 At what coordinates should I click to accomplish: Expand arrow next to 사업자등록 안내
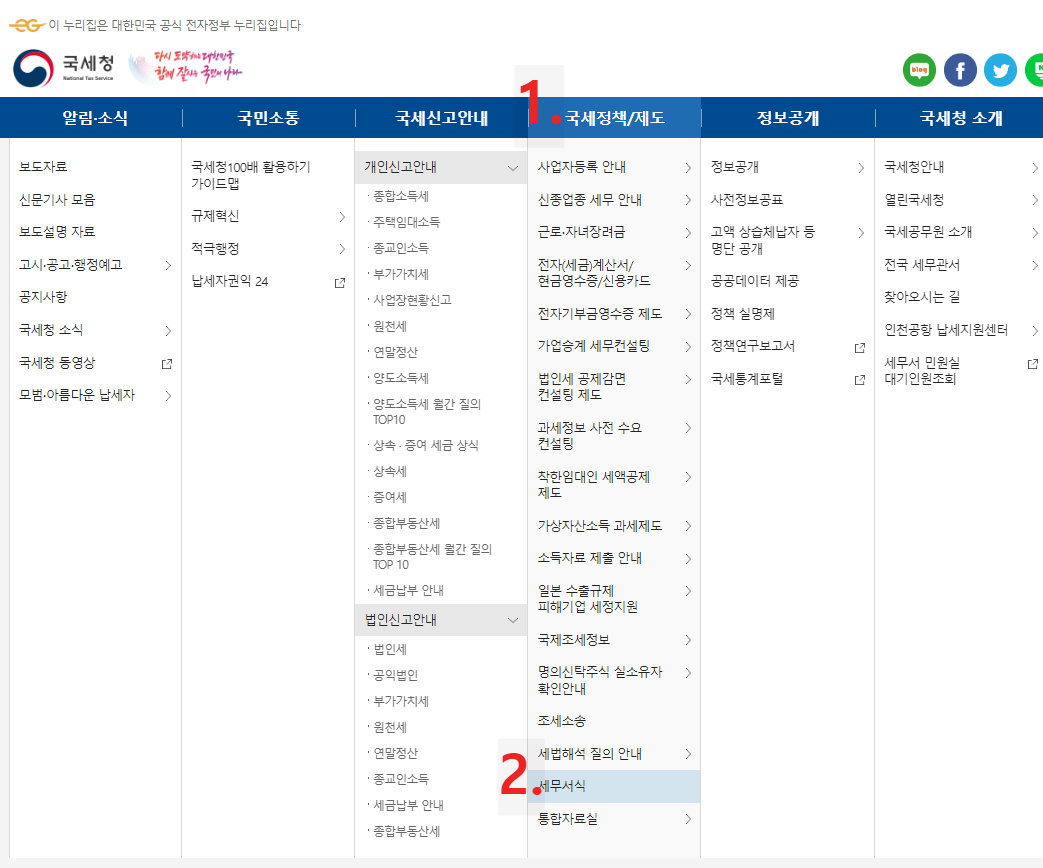(x=688, y=168)
